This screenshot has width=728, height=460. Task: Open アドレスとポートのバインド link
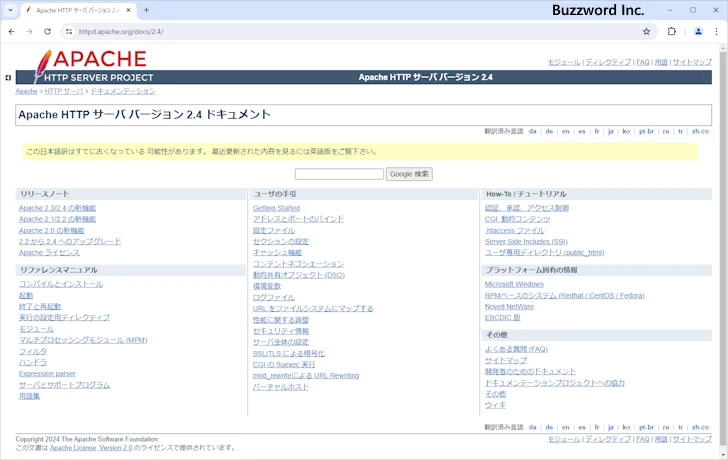(x=298, y=219)
